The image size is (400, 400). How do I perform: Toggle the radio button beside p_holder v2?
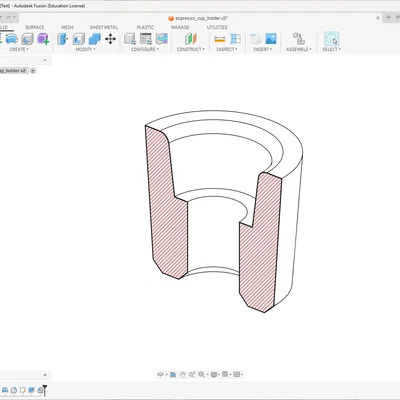(x=33, y=71)
